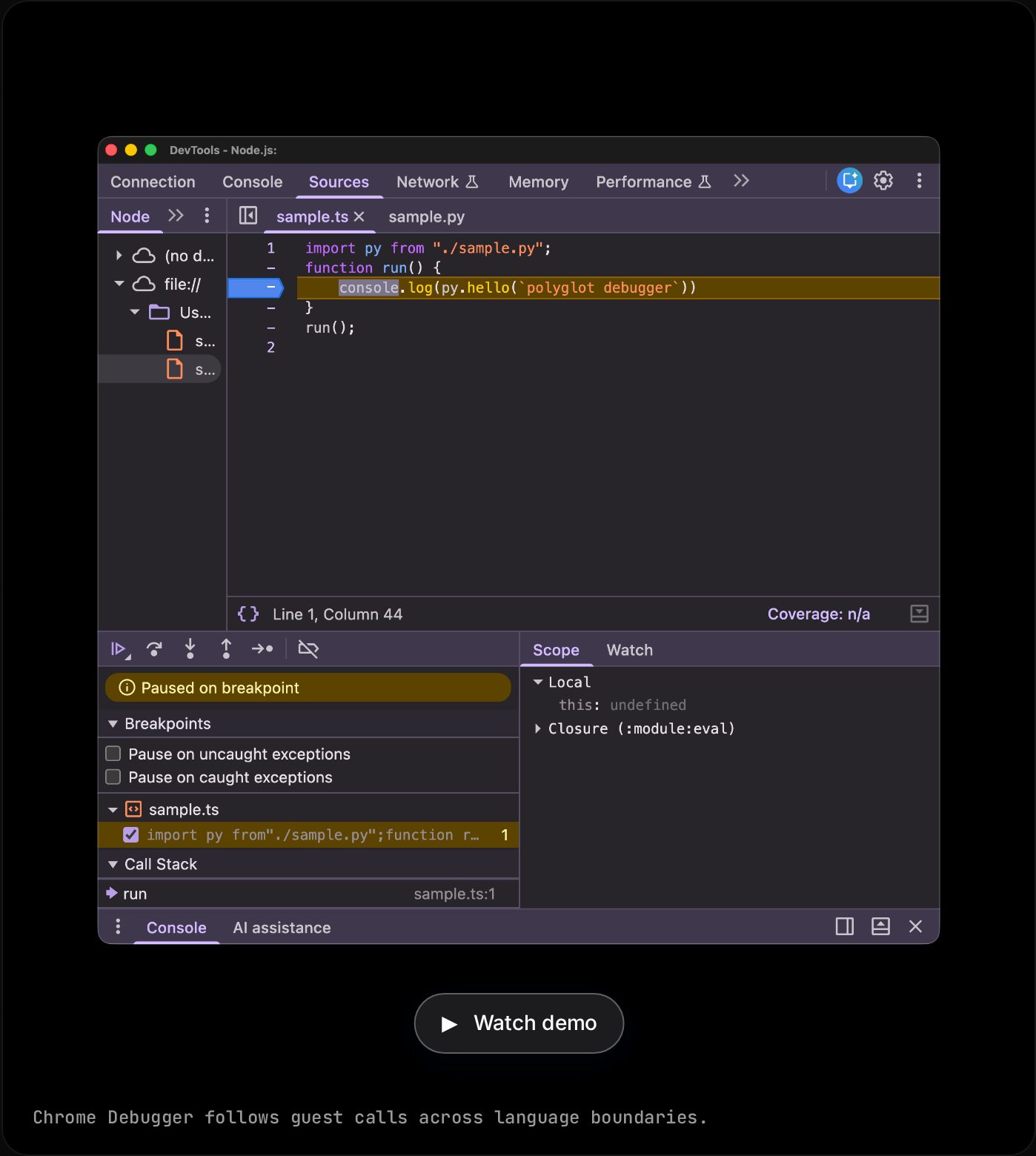Collapse the Call Stack section
Screen dimensions: 1036x1156
(113, 864)
